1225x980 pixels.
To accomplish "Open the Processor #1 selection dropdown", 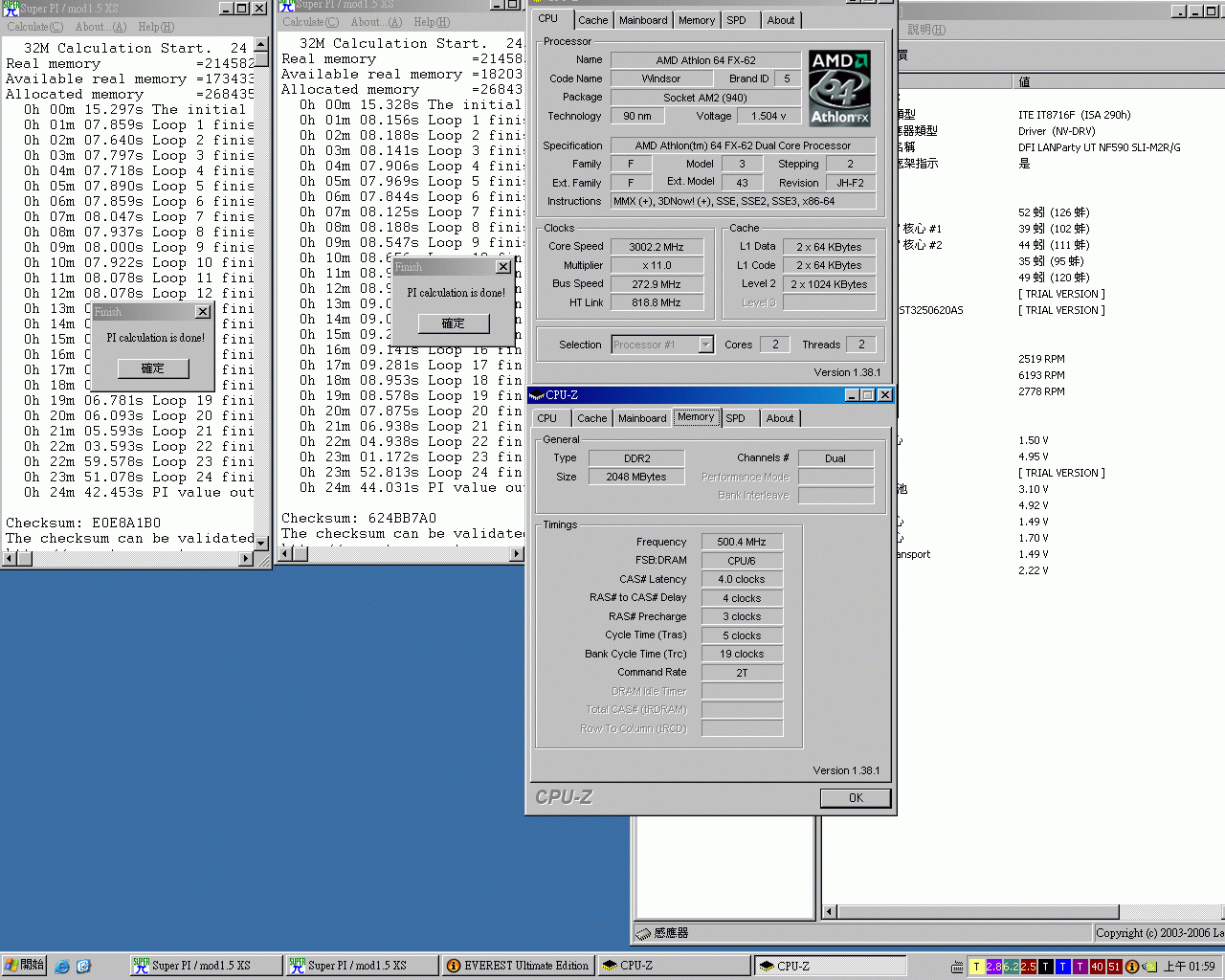I will 706,345.
